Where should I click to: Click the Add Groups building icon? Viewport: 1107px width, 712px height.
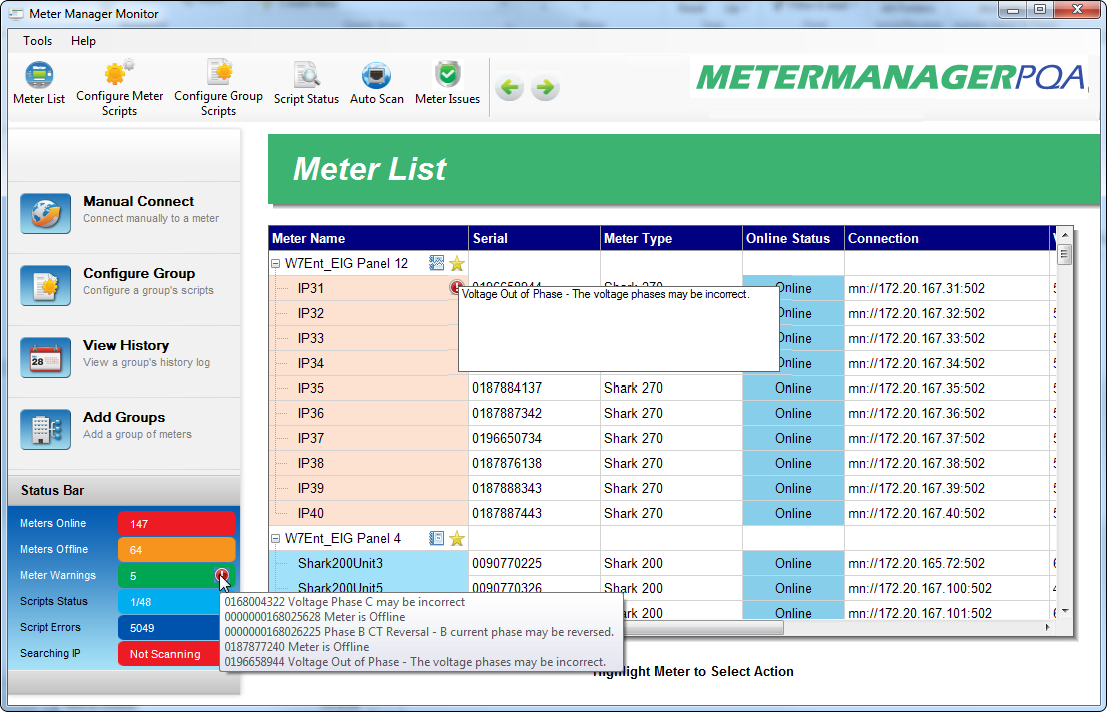45,429
